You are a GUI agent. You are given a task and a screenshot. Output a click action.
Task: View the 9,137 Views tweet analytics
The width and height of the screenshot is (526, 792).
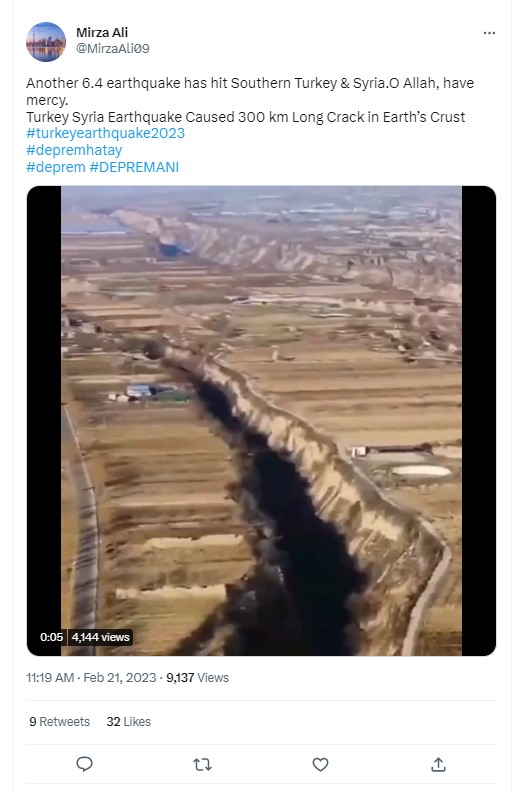coord(198,677)
